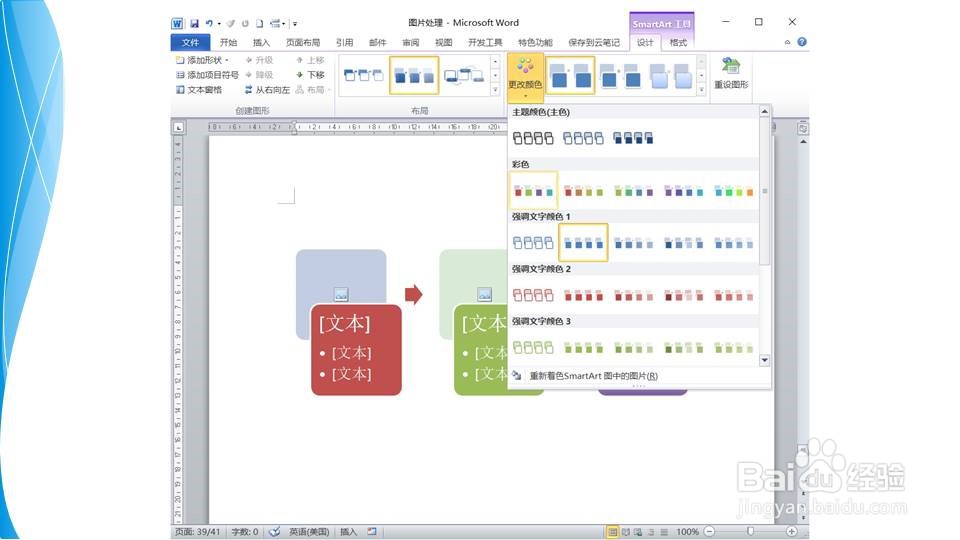Click 下移 move down button

click(310, 75)
